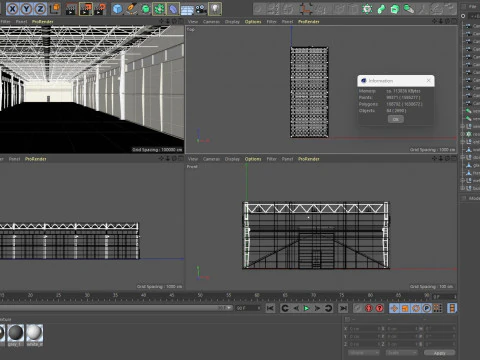Jump to previous keyframe
Screen dimensions: 480x360
click(285, 308)
